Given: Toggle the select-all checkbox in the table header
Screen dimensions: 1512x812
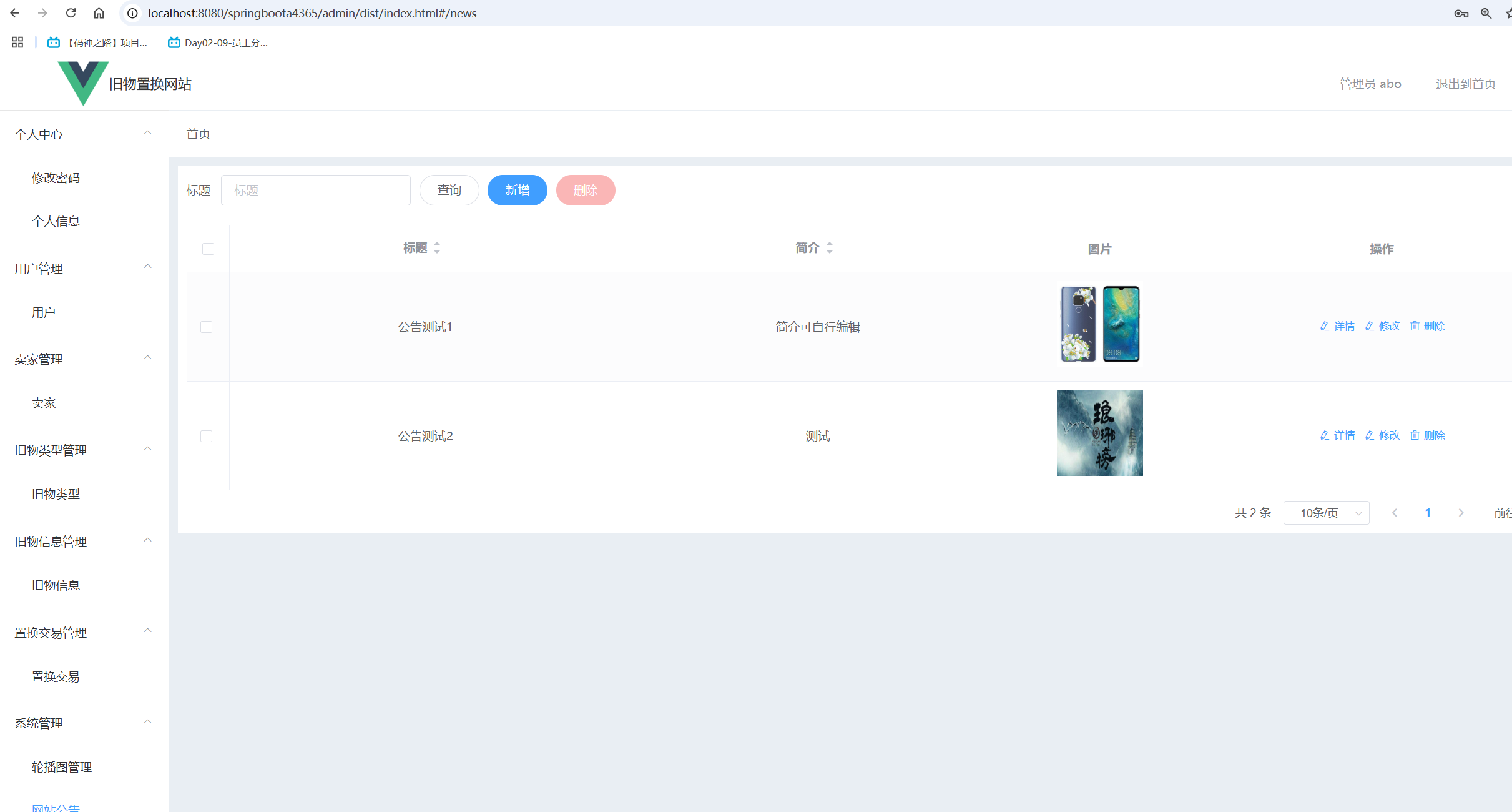Looking at the screenshot, I should pos(207,249).
